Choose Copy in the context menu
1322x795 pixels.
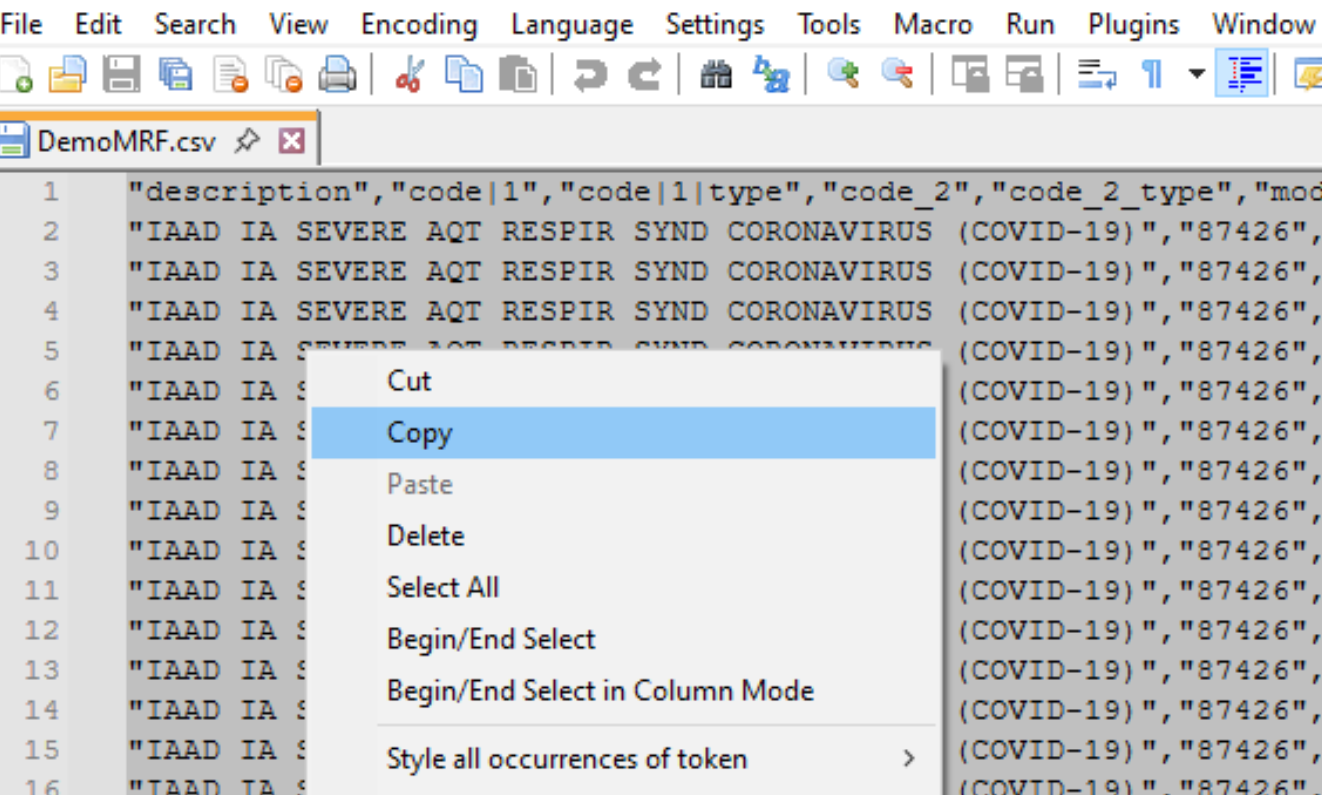(624, 433)
